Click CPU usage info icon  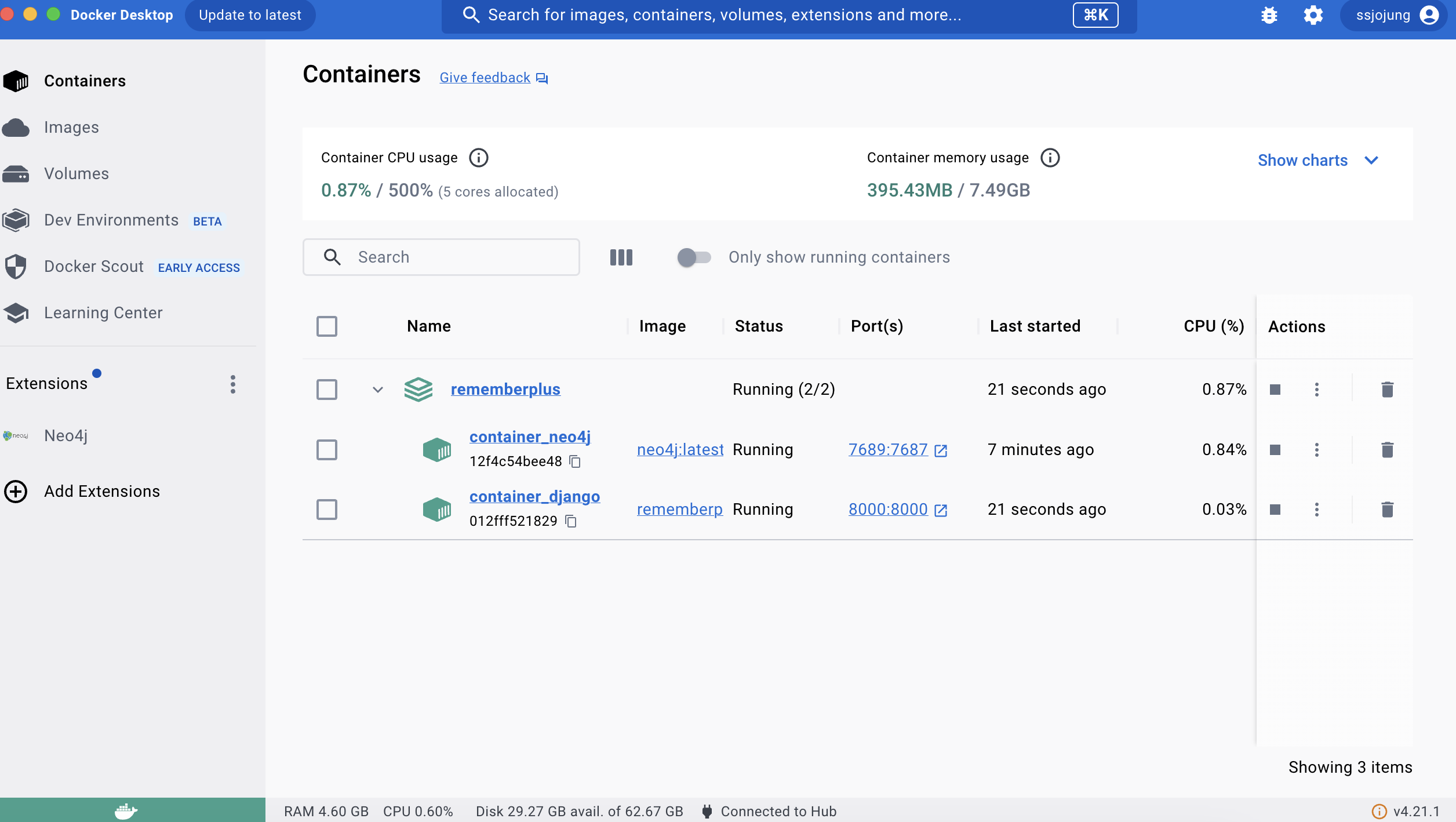click(x=478, y=158)
